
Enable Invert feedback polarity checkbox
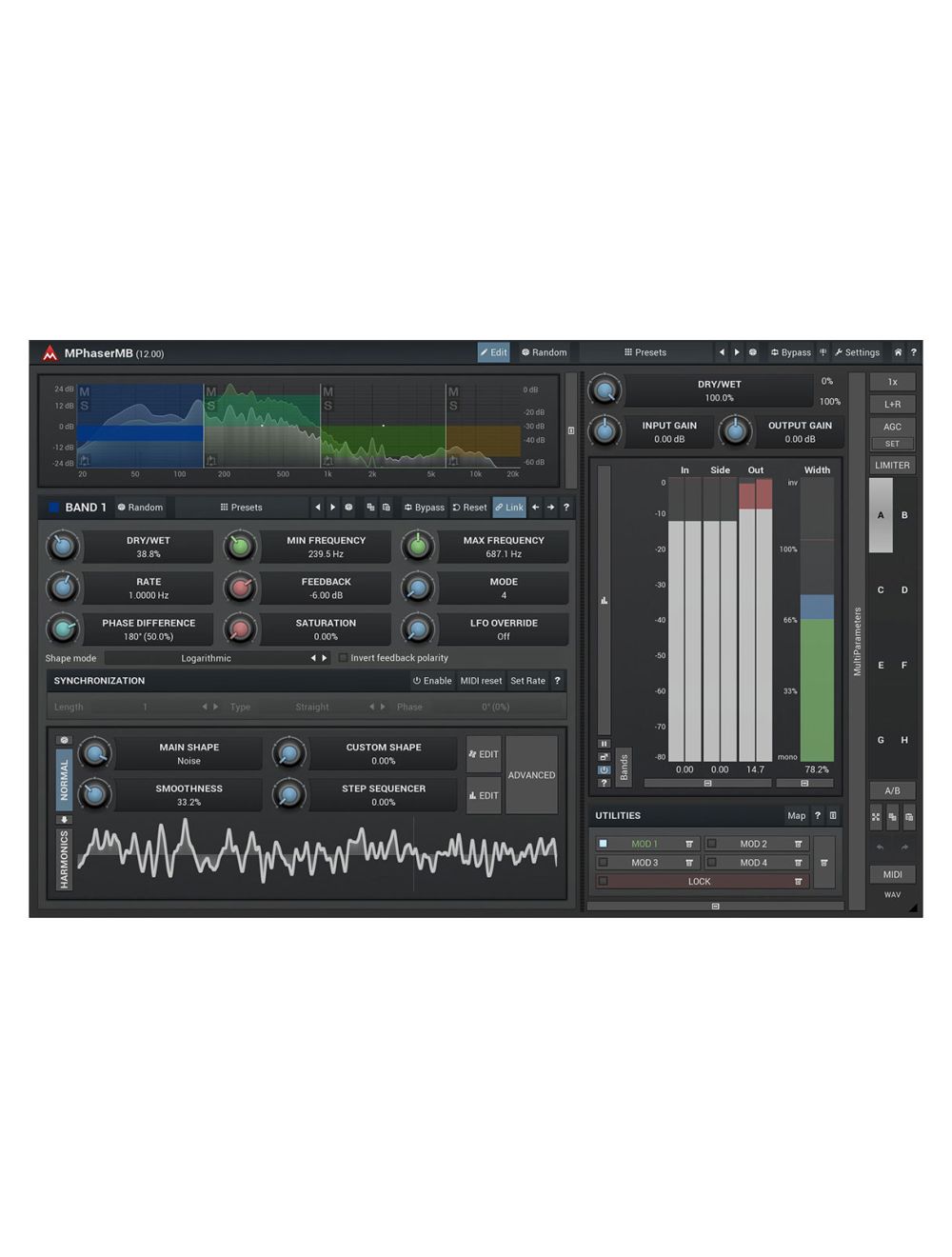coord(344,658)
